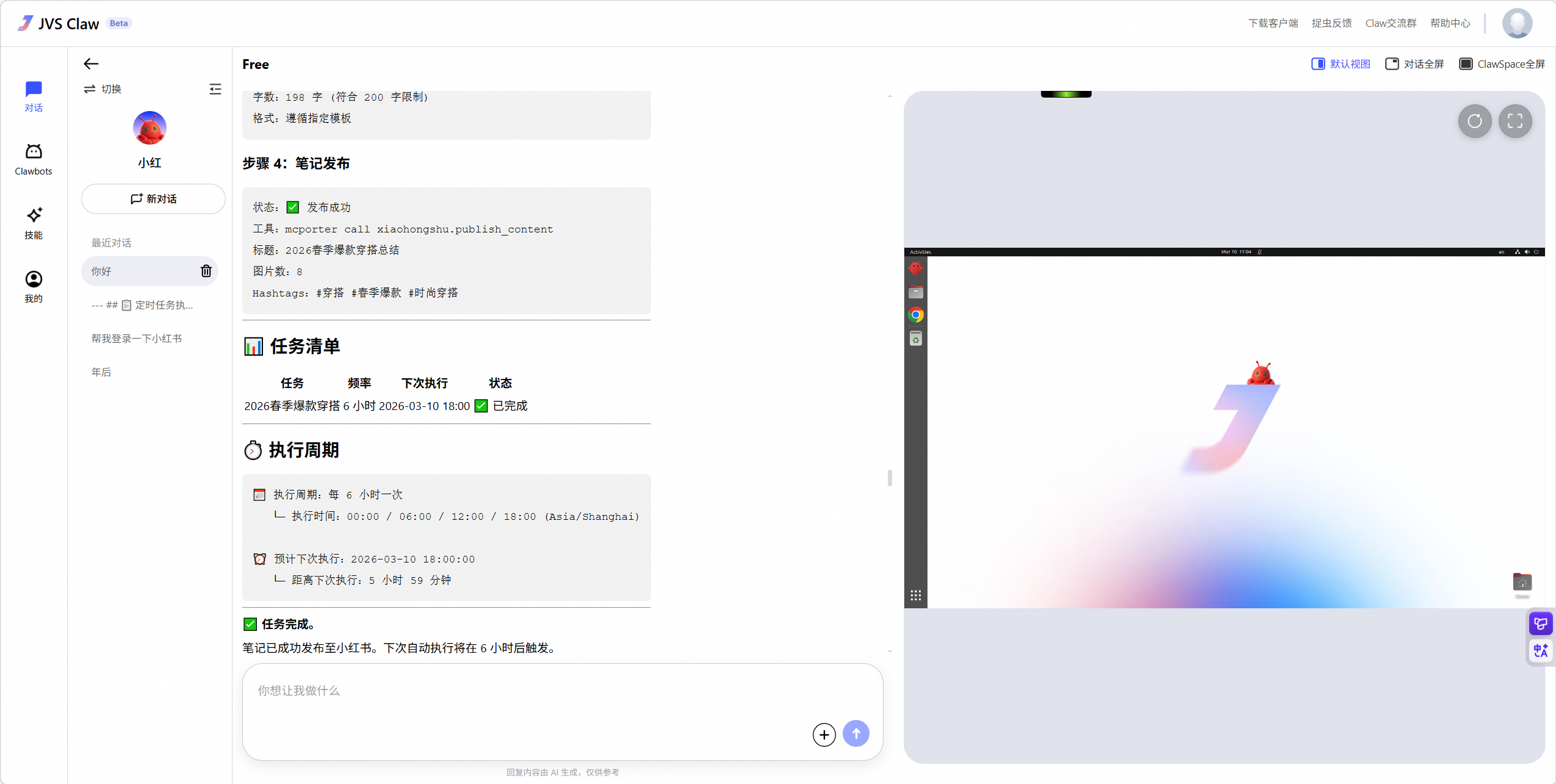Open the 帮助中心 menu
1556x784 pixels.
click(x=1451, y=23)
